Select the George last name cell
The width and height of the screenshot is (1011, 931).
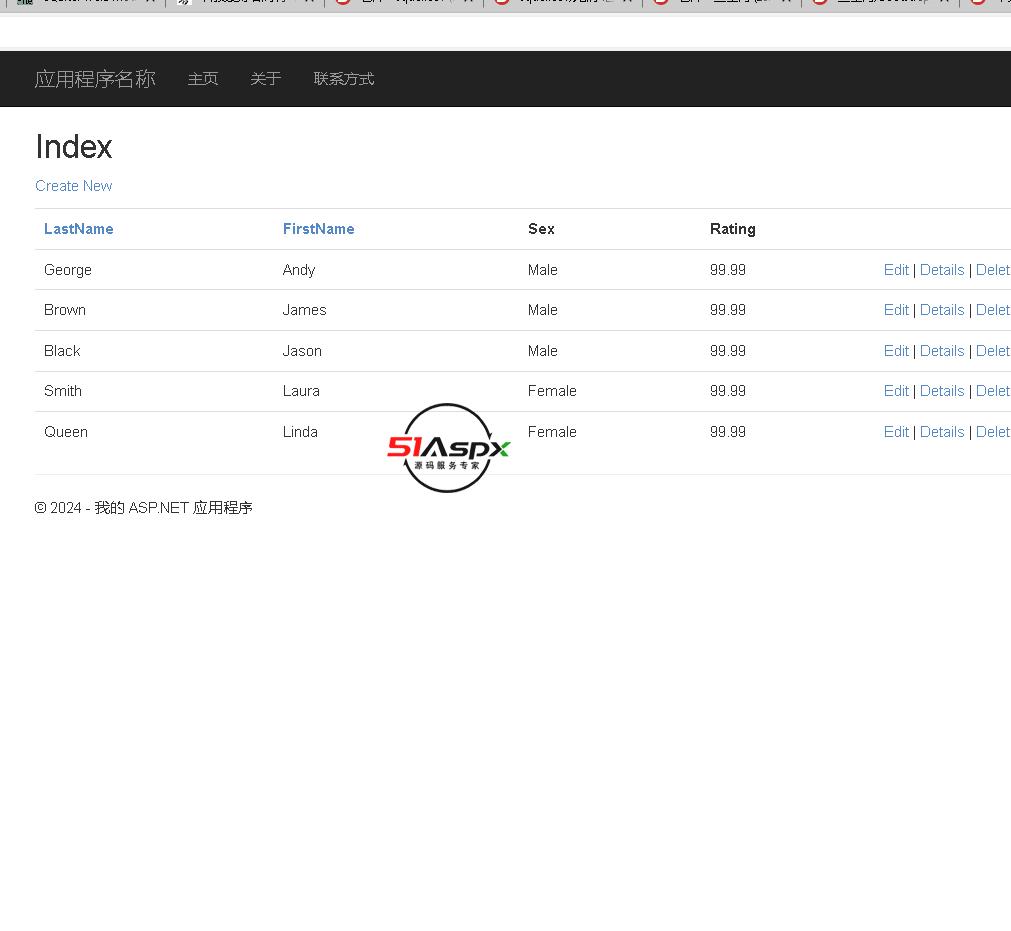pyautogui.click(x=68, y=270)
